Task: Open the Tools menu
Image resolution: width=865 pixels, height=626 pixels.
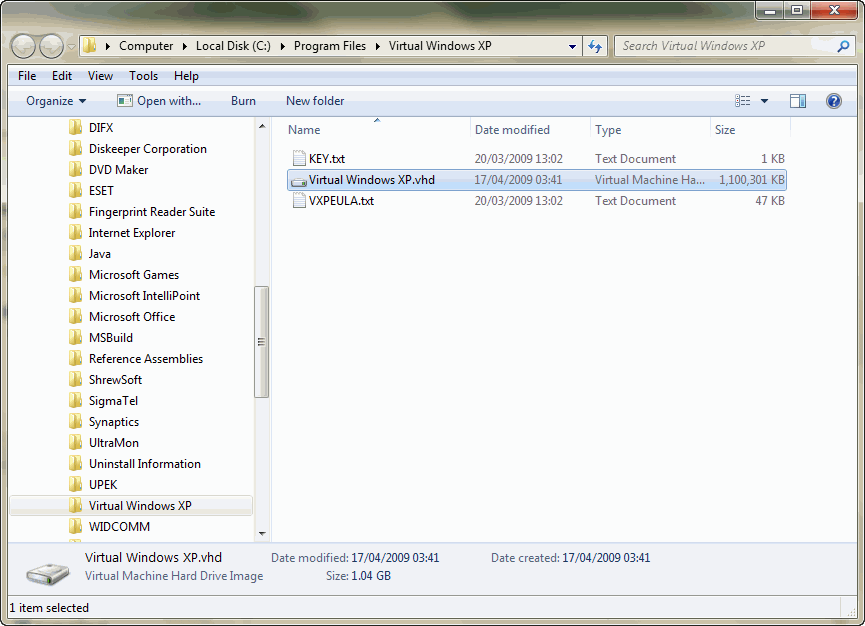Action: [x=143, y=76]
